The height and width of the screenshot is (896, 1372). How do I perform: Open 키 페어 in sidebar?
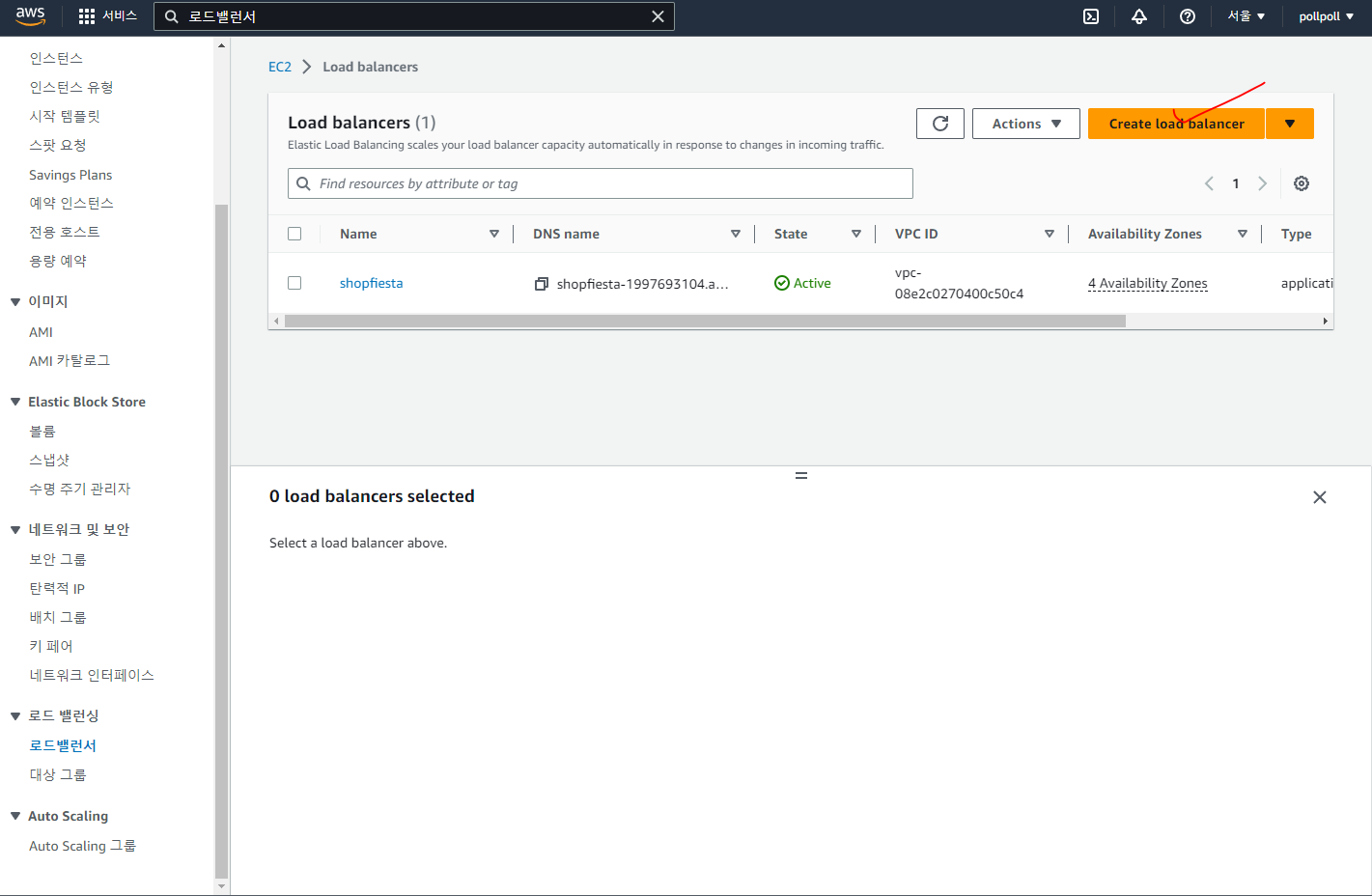click(51, 646)
